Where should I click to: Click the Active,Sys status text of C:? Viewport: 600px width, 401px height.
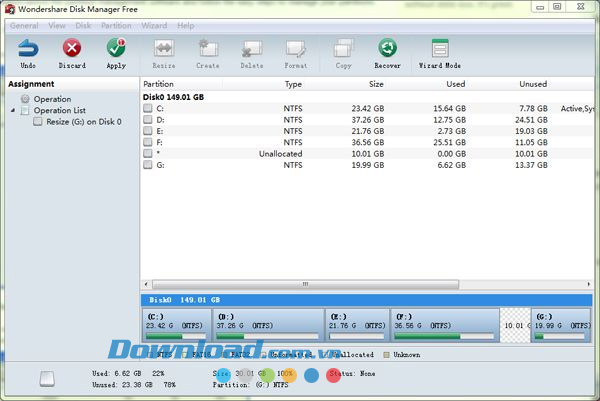(577, 109)
